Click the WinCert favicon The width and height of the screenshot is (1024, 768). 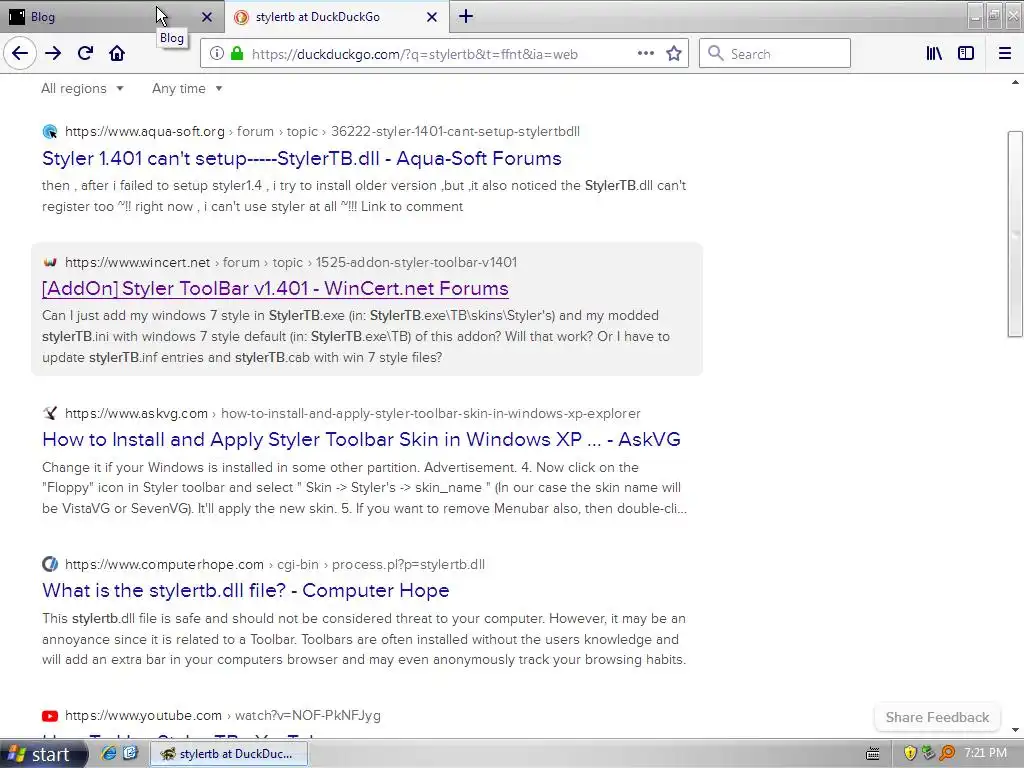50,263
